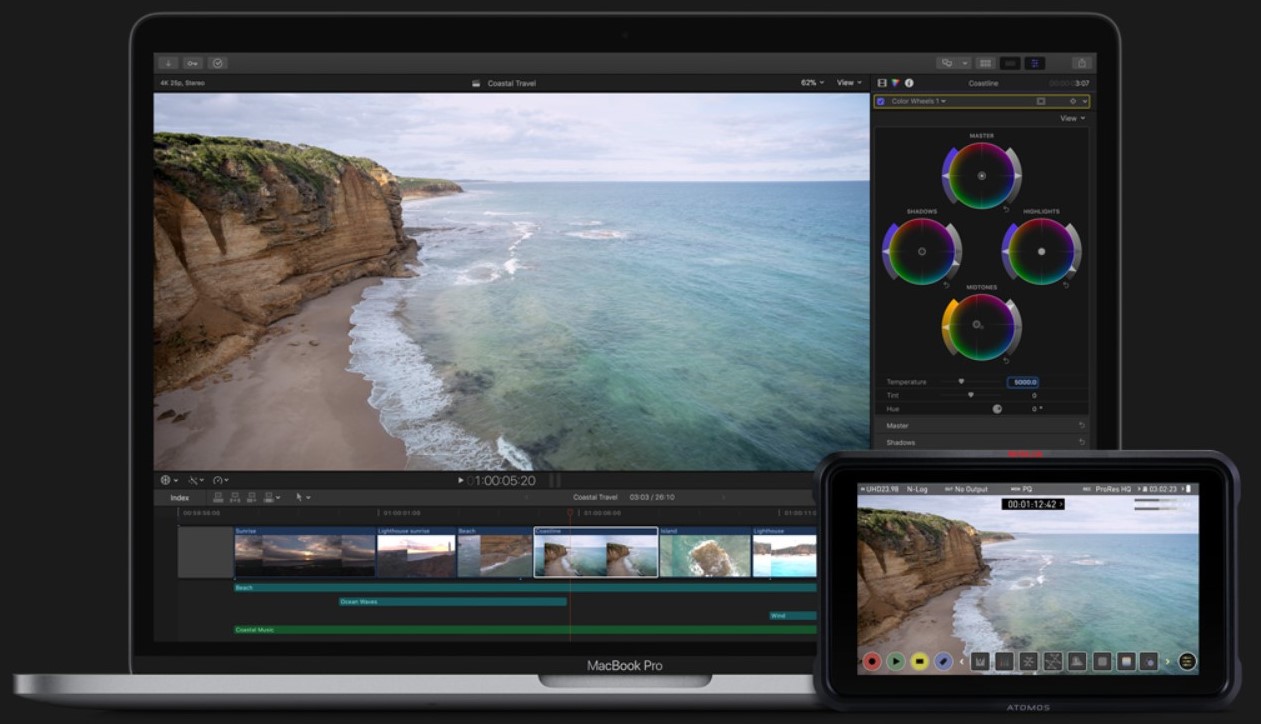The width and height of the screenshot is (1261, 724).
Task: Expand the viewer View menu
Action: click(x=849, y=83)
